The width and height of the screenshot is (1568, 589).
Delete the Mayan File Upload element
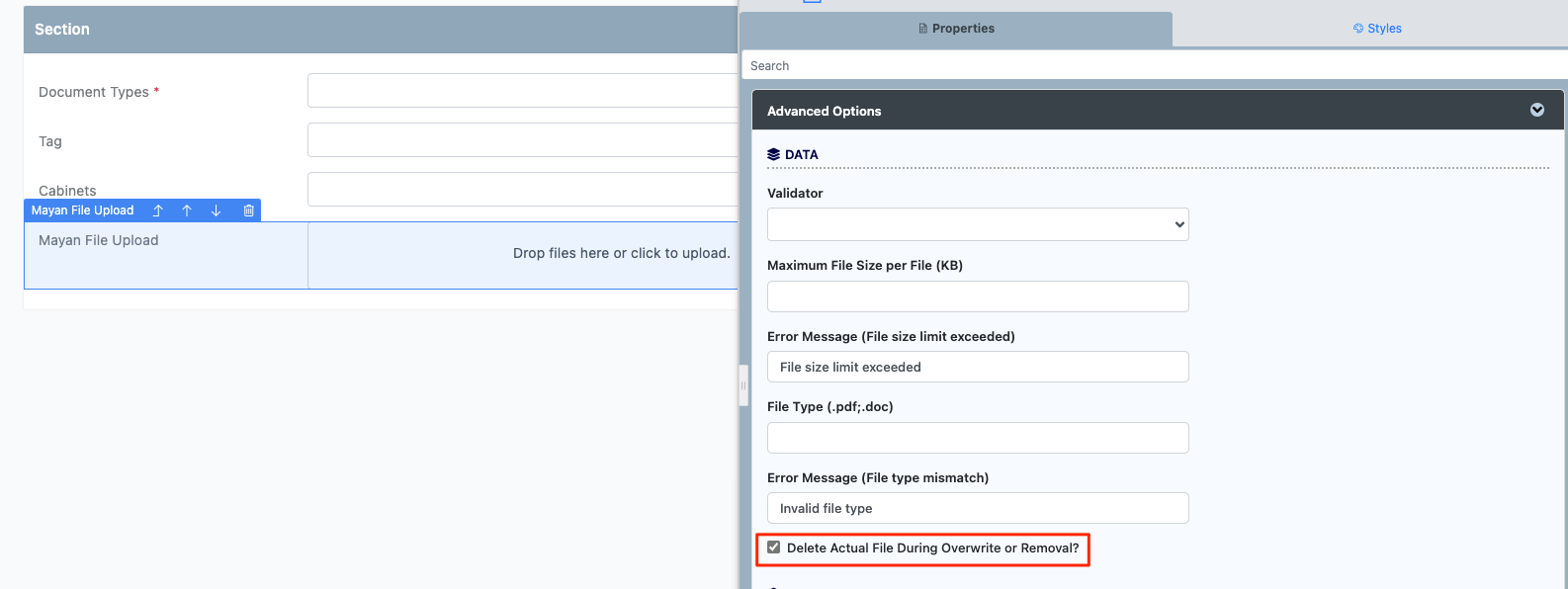(x=248, y=210)
